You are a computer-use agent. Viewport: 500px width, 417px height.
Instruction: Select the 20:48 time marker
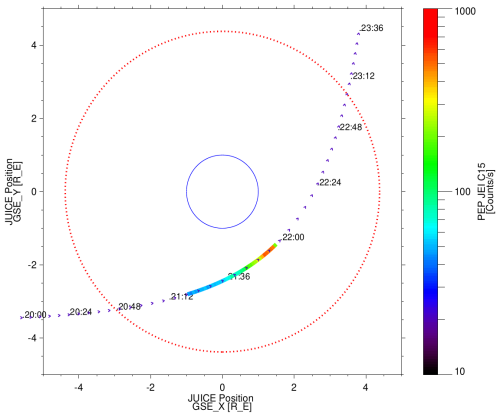129,307
